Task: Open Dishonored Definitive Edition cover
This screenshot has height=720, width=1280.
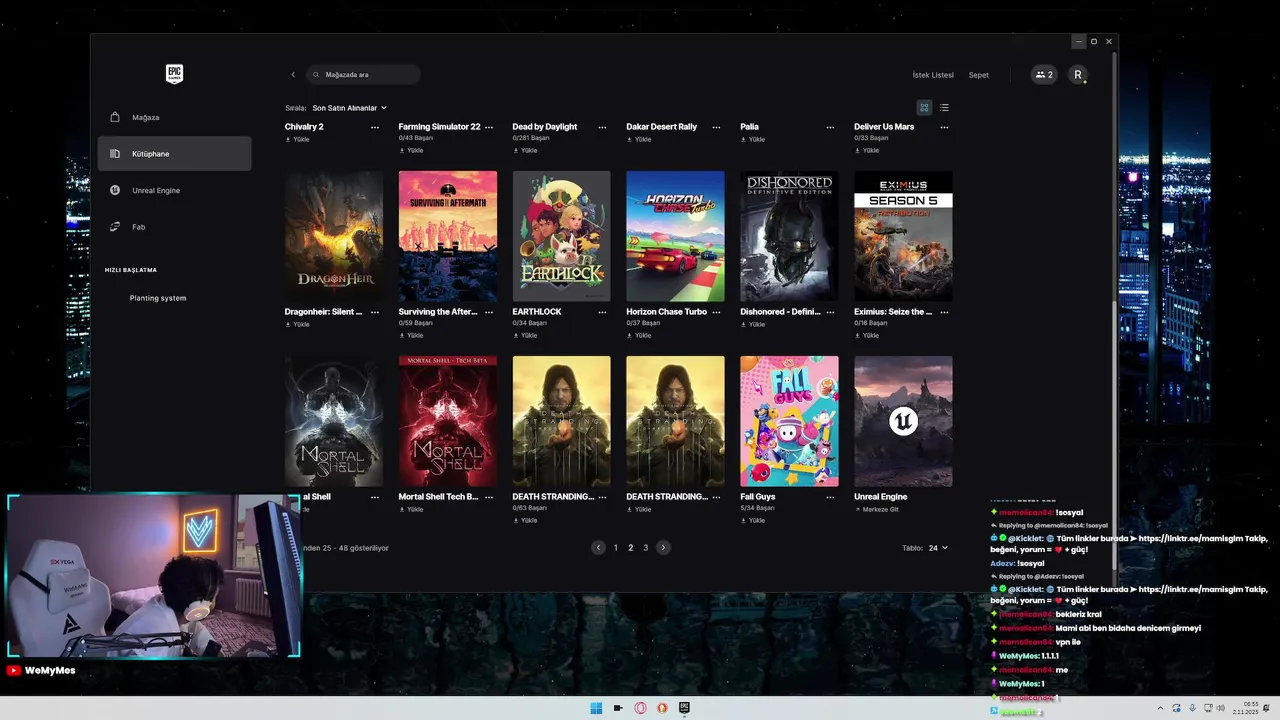Action: click(x=790, y=236)
